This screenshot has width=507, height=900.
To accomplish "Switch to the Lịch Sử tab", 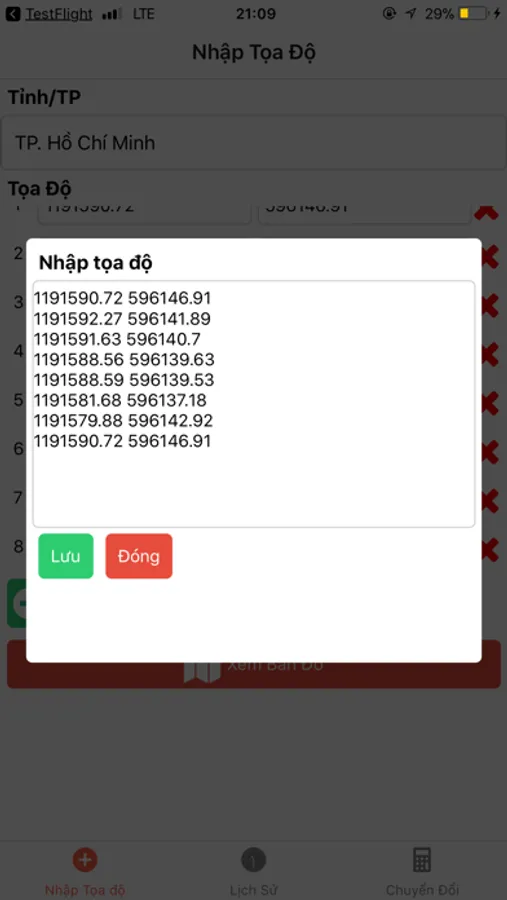I will 253,872.
